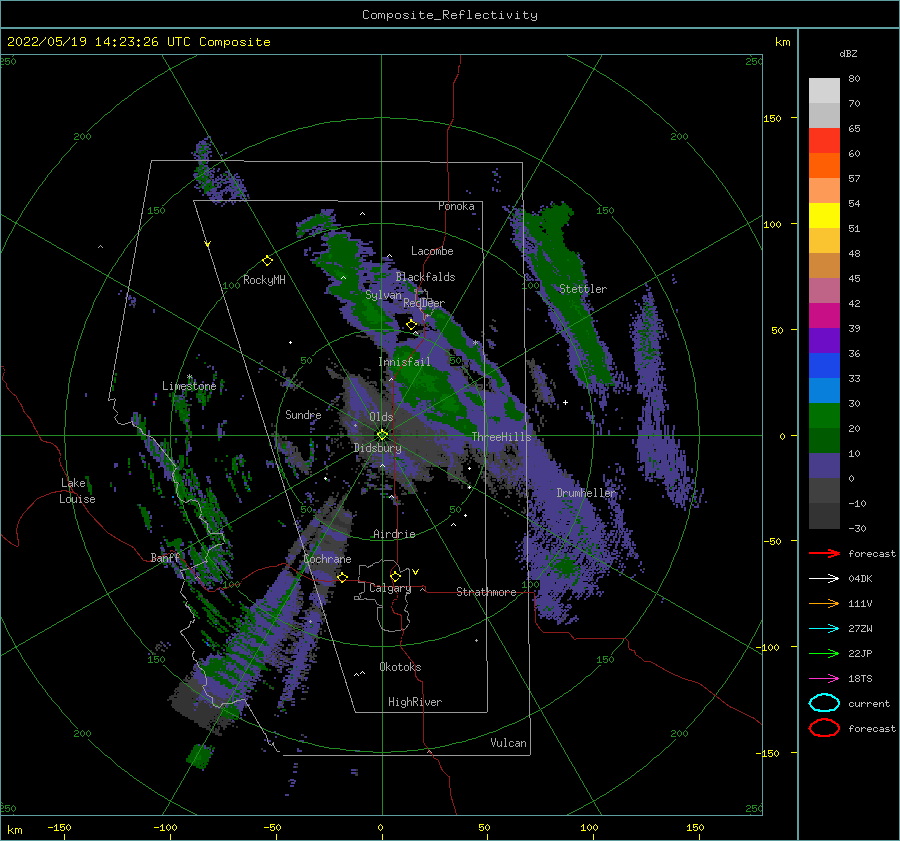
Task: Click the HighRiver city label
Action: [415, 703]
